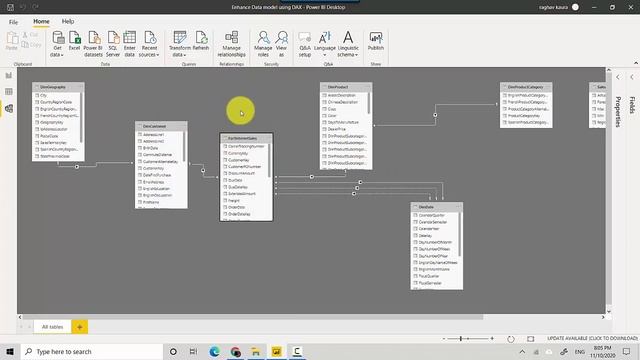Publish the report to Power BI
Screen dimensions: 640x360
pos(376,41)
